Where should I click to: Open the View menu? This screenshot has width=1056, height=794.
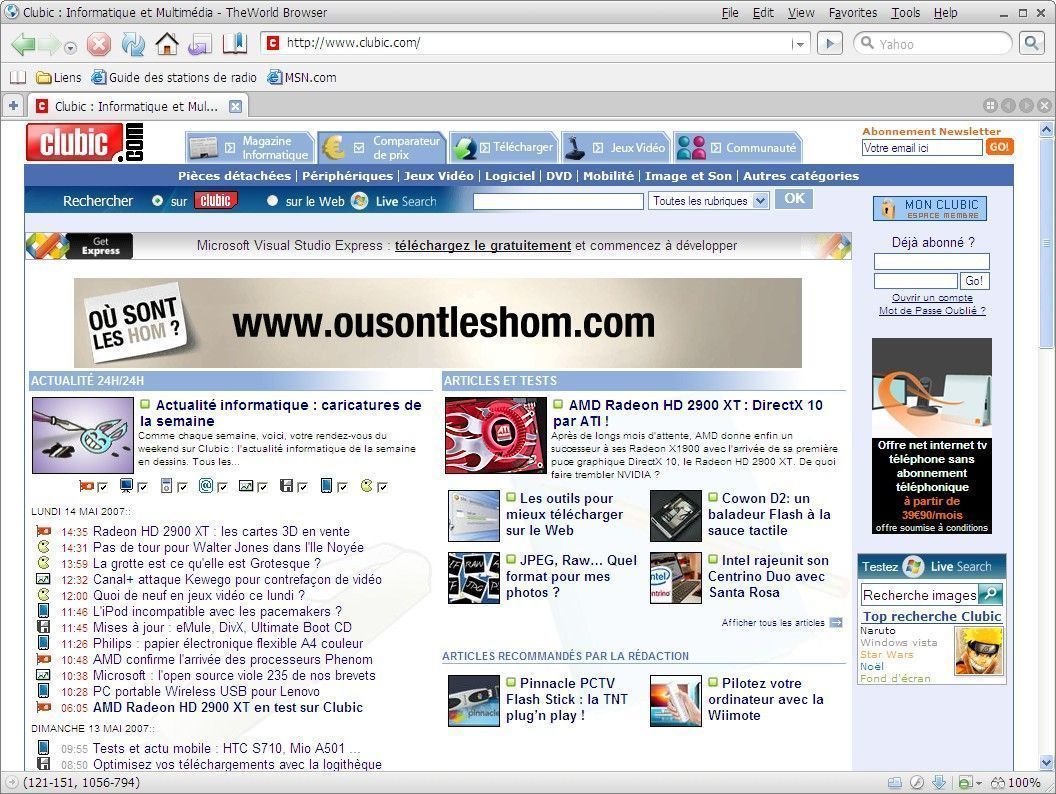pos(801,13)
